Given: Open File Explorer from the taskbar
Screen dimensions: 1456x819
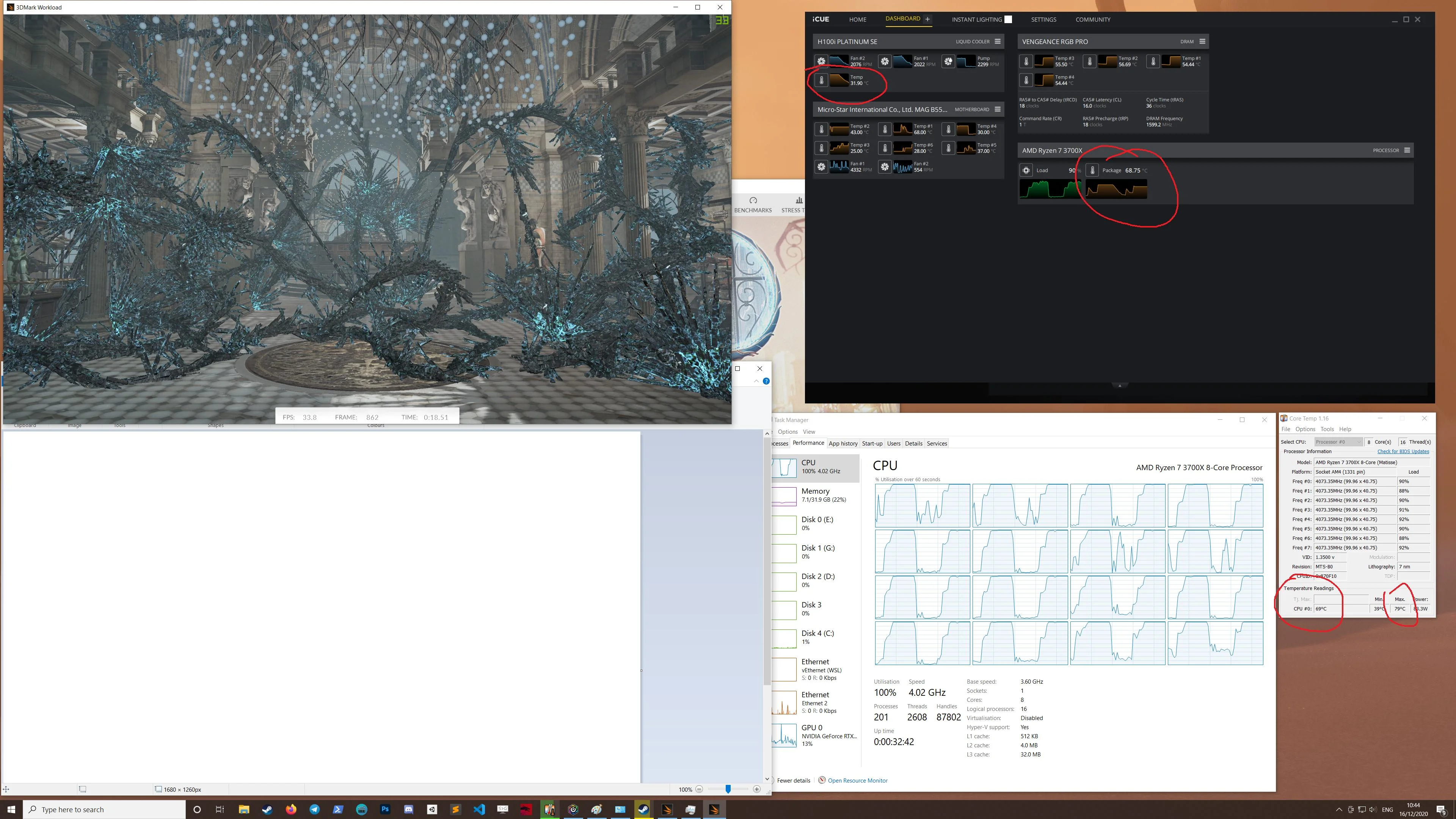Looking at the screenshot, I should click(243, 810).
